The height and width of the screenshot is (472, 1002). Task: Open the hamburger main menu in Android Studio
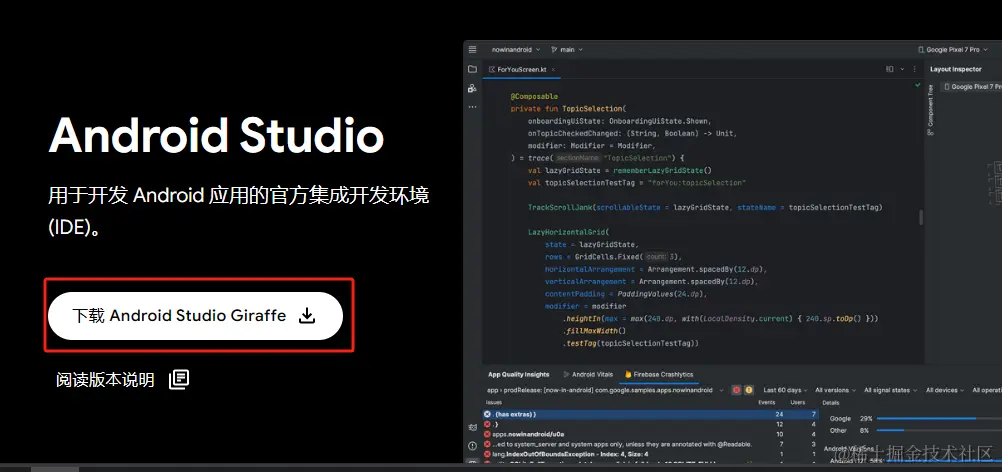(472, 49)
